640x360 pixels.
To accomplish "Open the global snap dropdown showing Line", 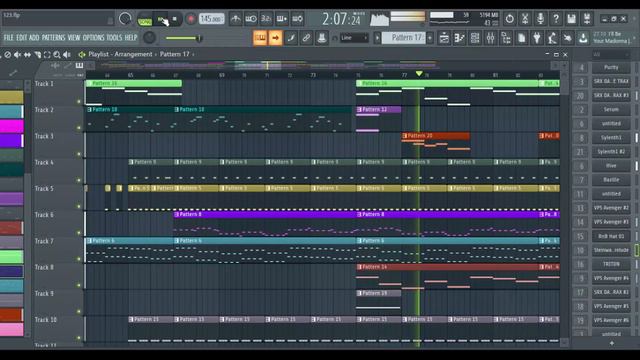I will [354, 38].
